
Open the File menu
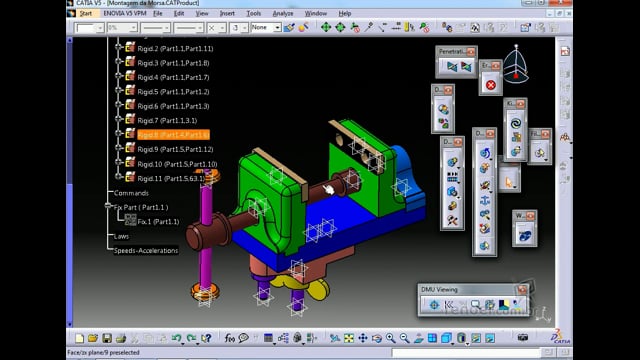click(158, 13)
